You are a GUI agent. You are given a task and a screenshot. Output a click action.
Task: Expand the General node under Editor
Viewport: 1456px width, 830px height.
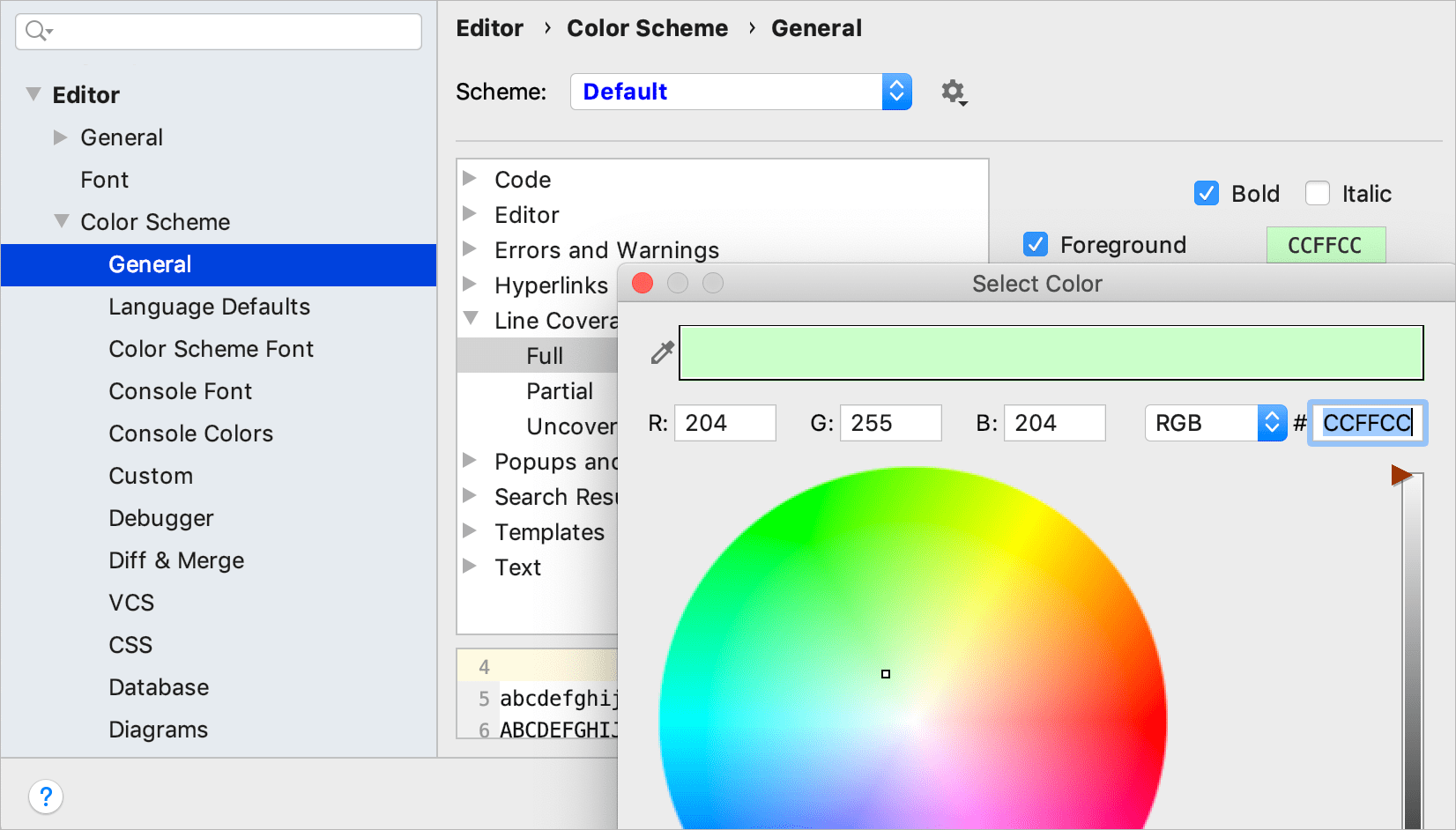pyautogui.click(x=60, y=137)
